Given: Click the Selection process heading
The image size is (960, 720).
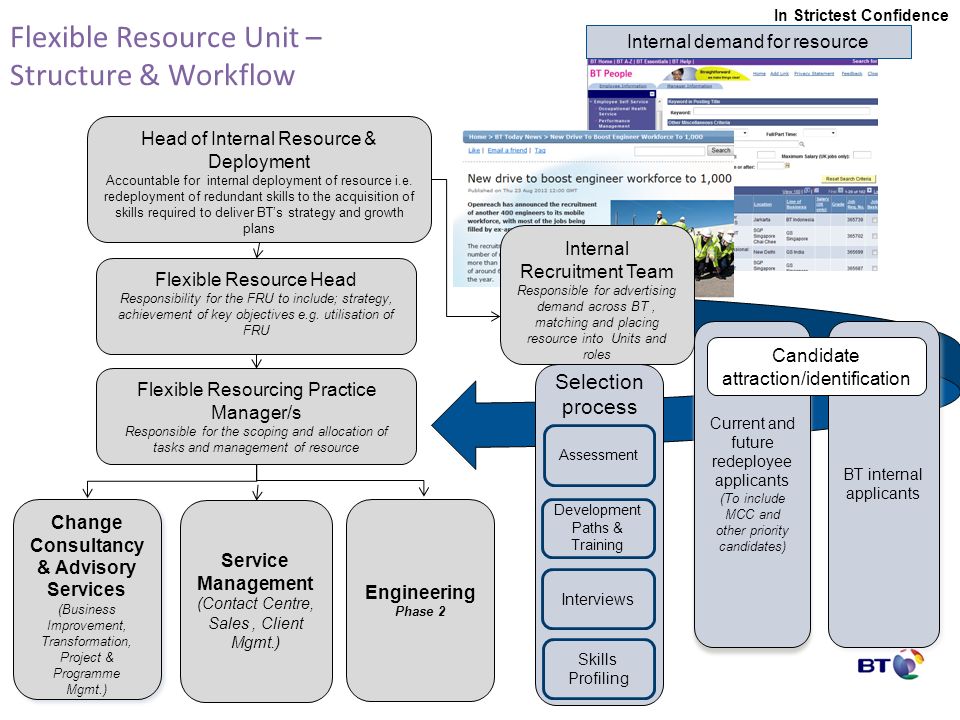Looking at the screenshot, I should point(599,394).
